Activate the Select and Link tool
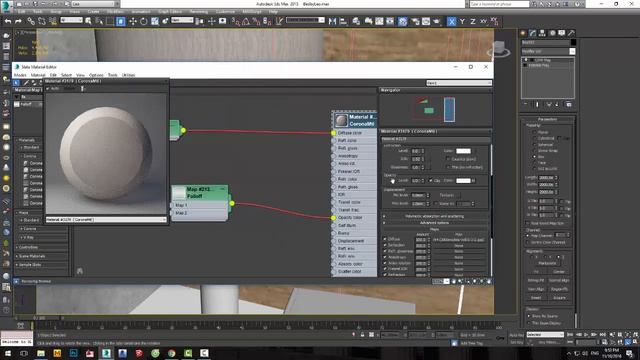Image resolution: width=640 pixels, height=360 pixels. pyautogui.click(x=31, y=21)
